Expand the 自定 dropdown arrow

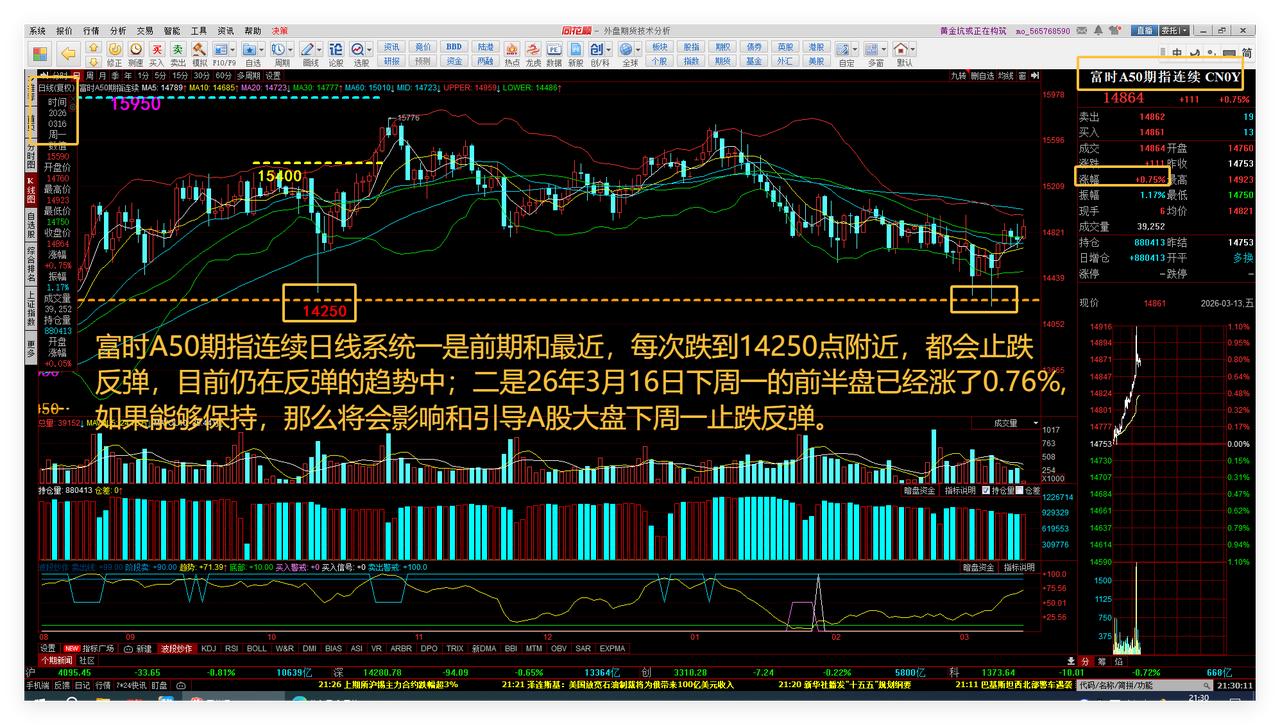click(x=856, y=49)
